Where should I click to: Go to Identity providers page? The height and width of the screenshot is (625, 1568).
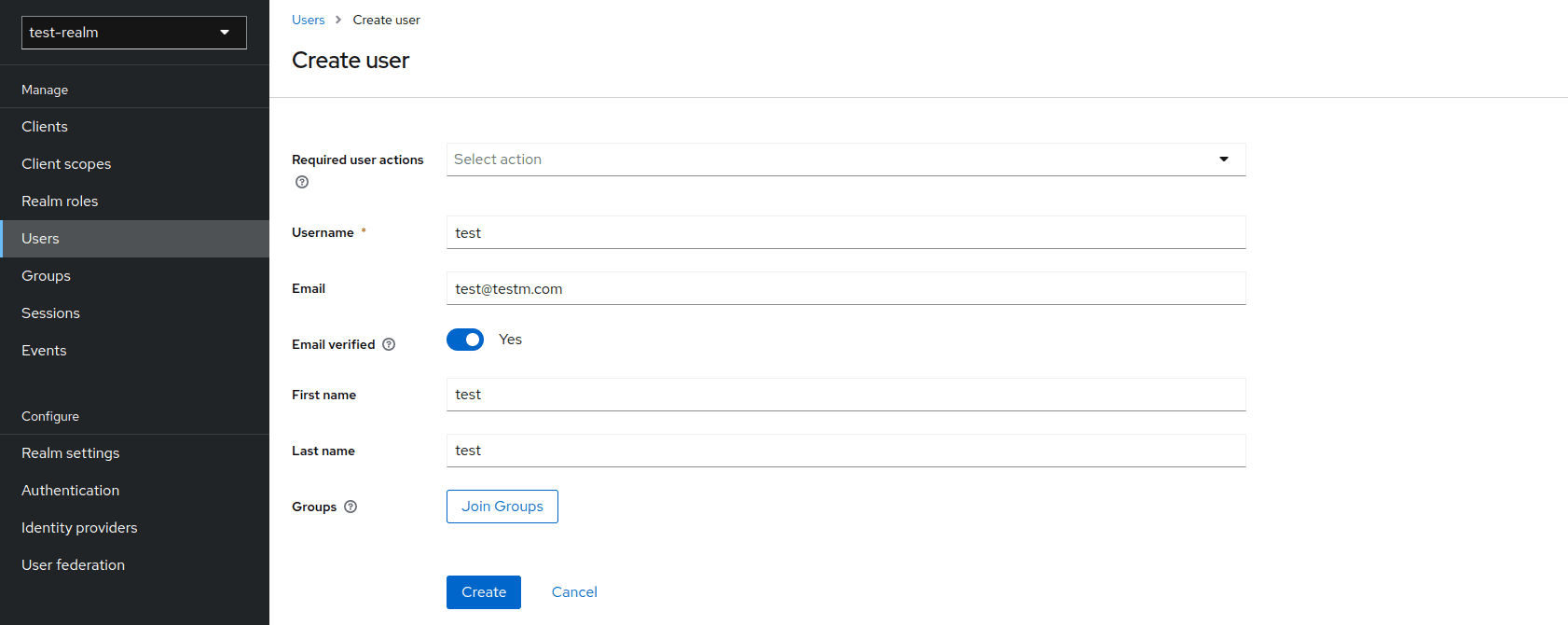click(79, 528)
